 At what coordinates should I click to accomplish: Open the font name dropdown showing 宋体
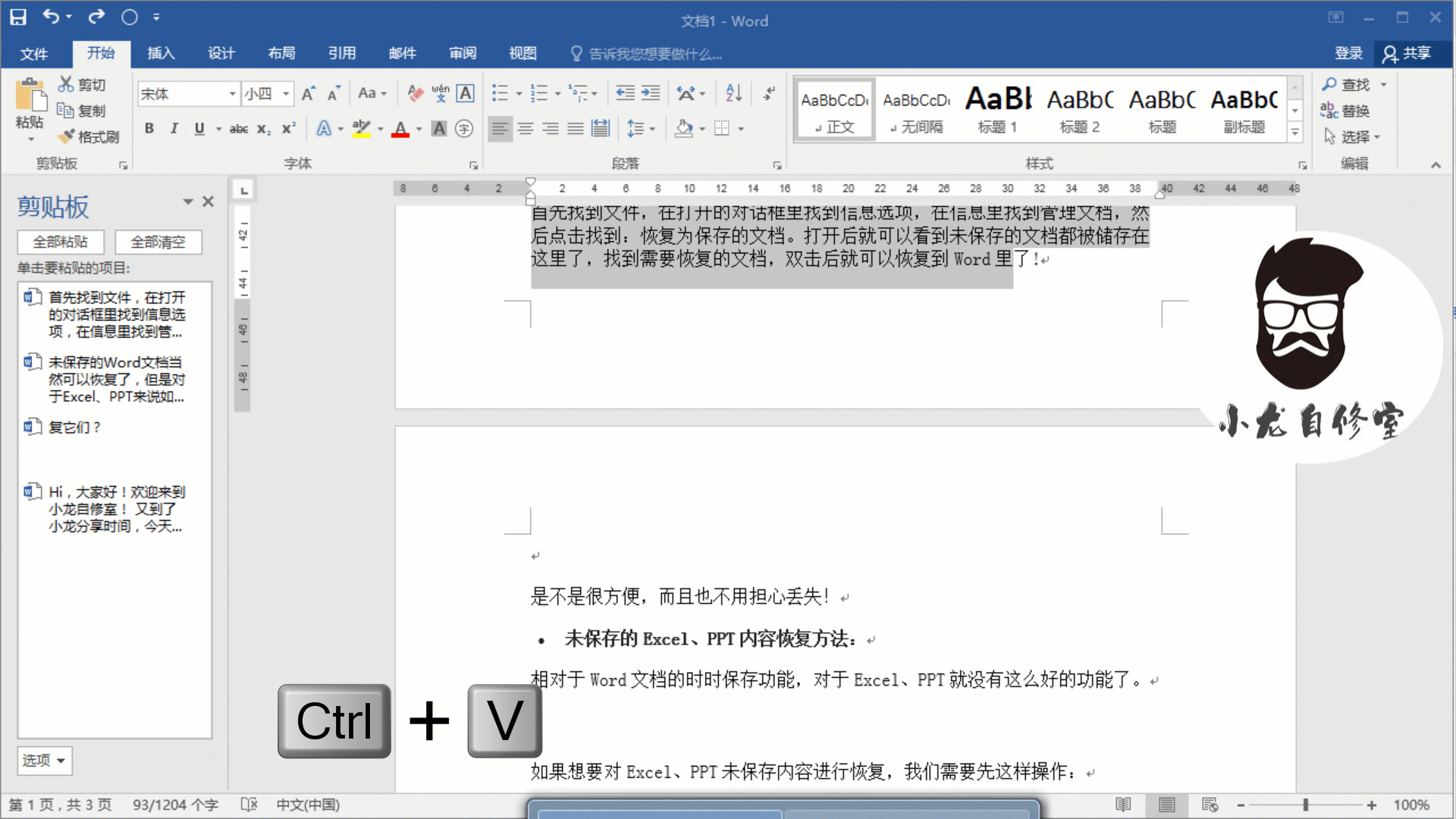233,94
